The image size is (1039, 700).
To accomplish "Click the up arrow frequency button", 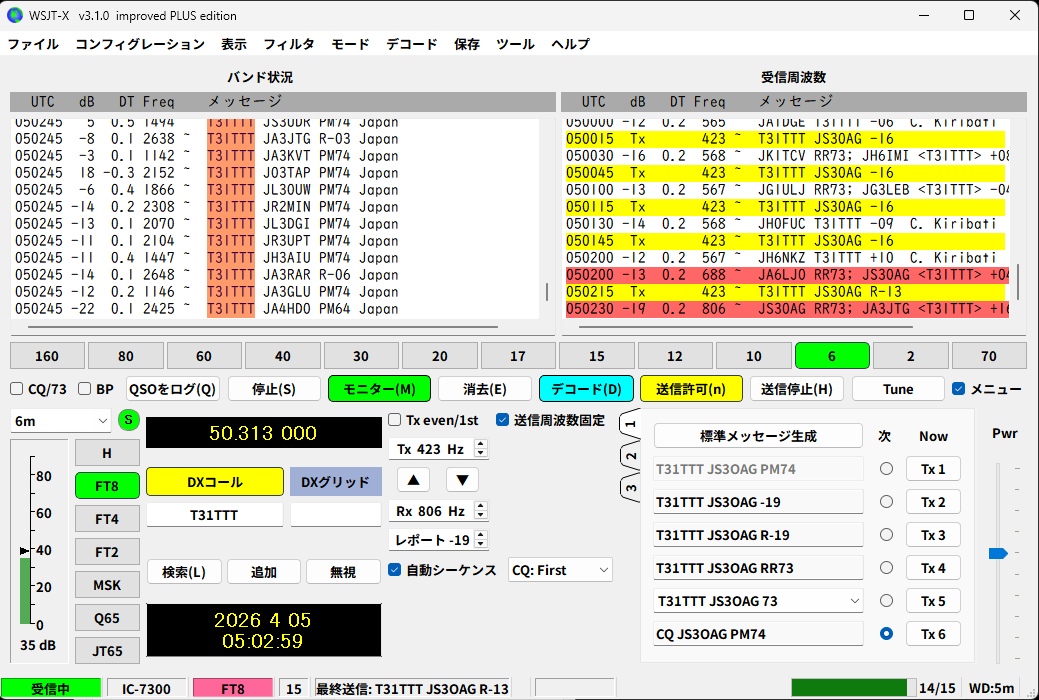I will point(413,479).
